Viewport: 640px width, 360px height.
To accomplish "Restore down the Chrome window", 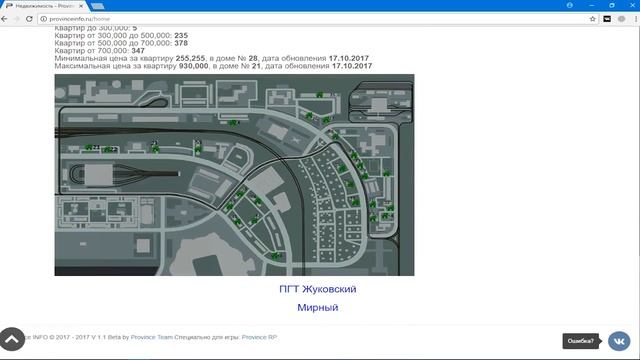I will point(611,5).
